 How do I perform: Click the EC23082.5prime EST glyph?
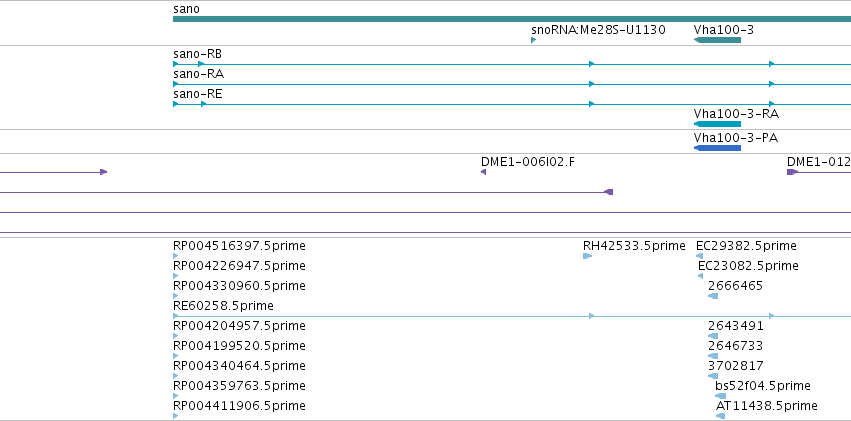pyautogui.click(x=701, y=276)
